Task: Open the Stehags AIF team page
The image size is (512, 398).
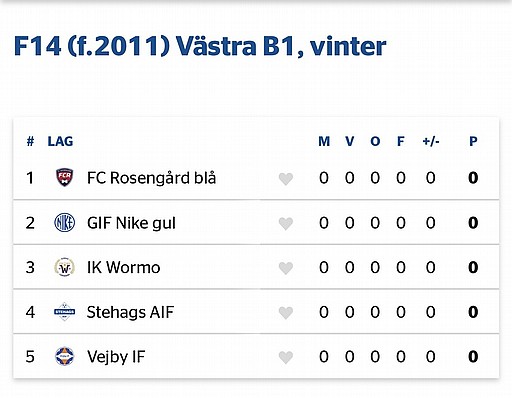Action: pyautogui.click(x=130, y=312)
